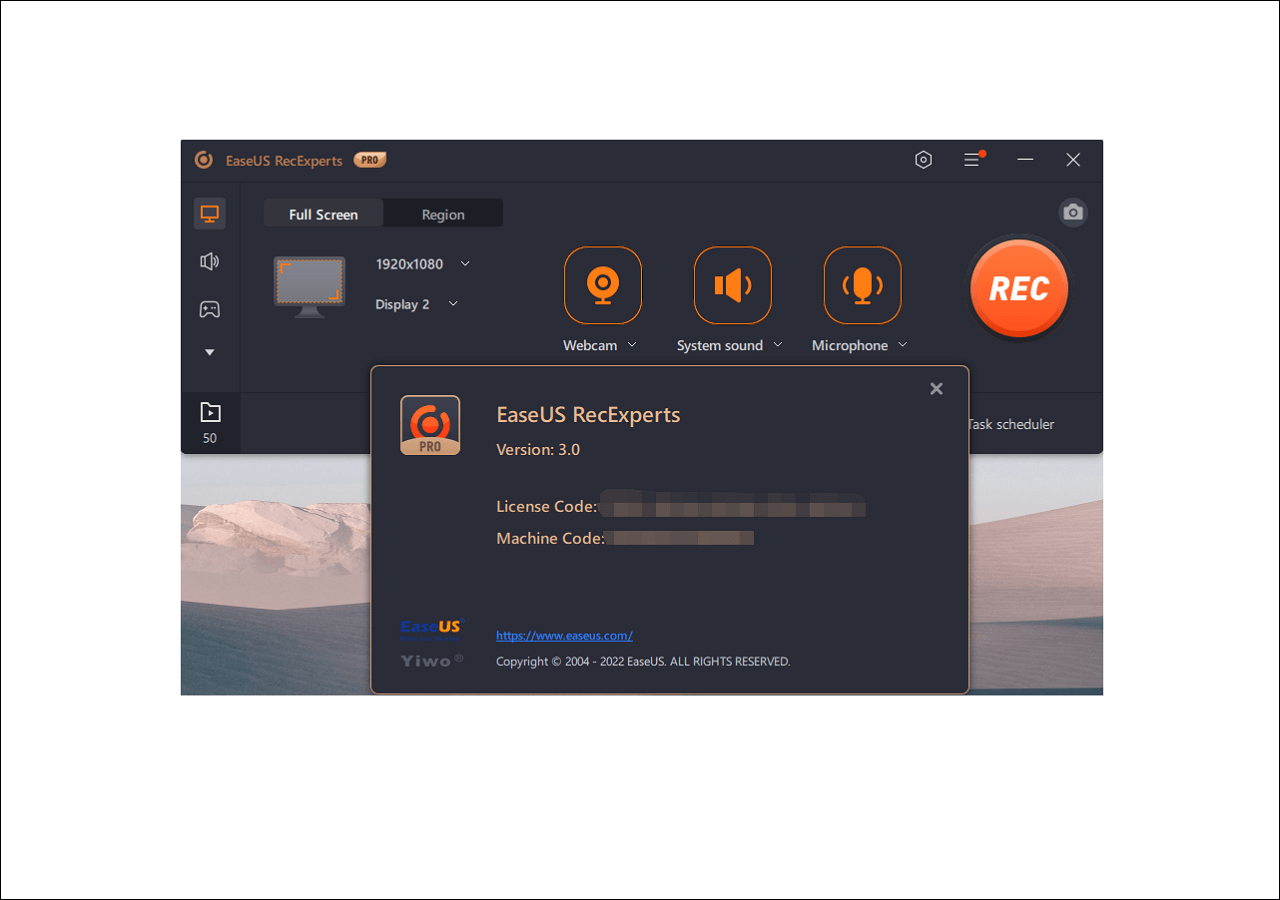Viewport: 1280px width, 900px height.
Task: Take a screenshot with the camera icon
Action: [1073, 212]
